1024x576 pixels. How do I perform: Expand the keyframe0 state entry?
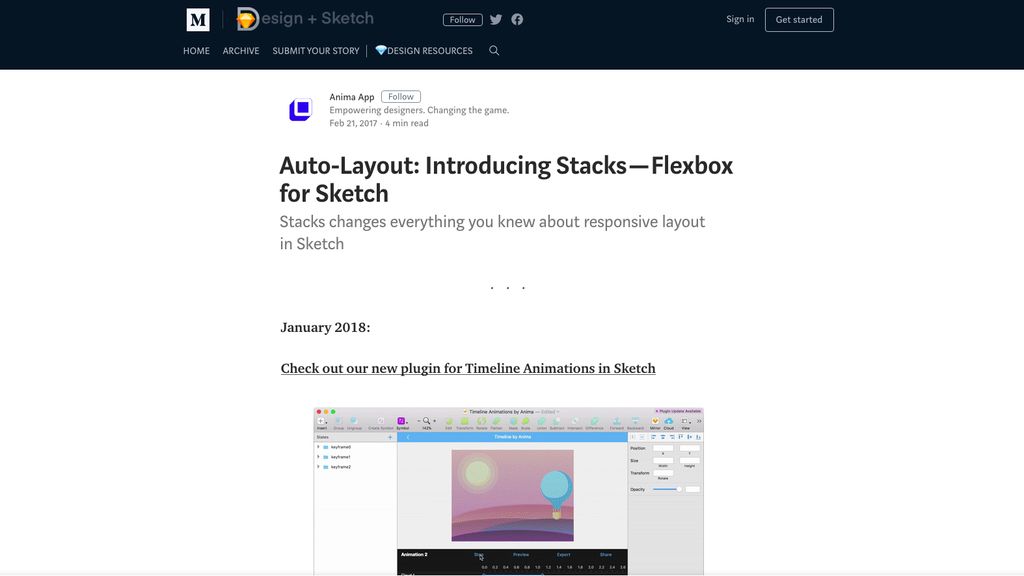tap(318, 447)
